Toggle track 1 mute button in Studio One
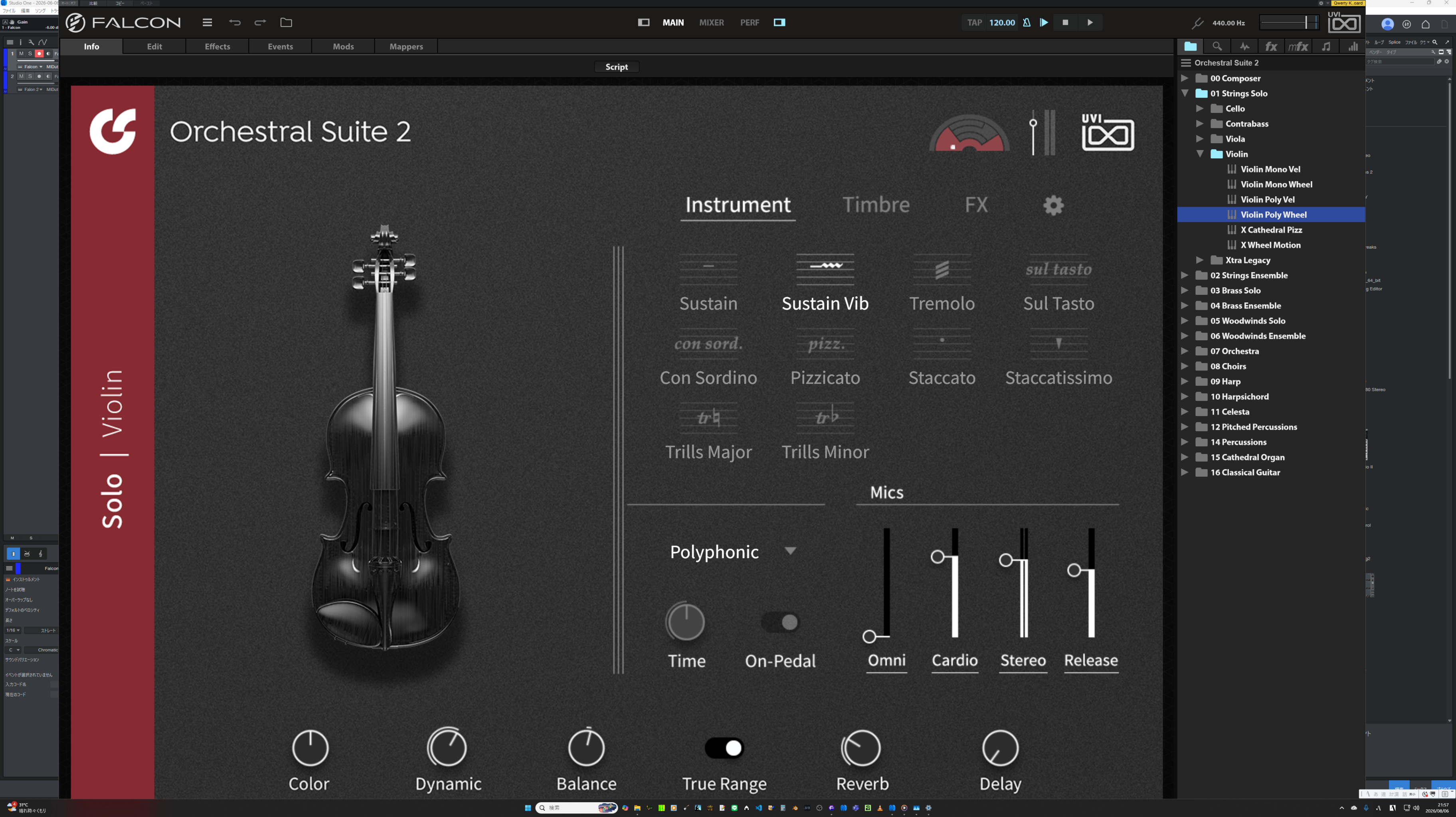This screenshot has height=817, width=1456. point(22,54)
